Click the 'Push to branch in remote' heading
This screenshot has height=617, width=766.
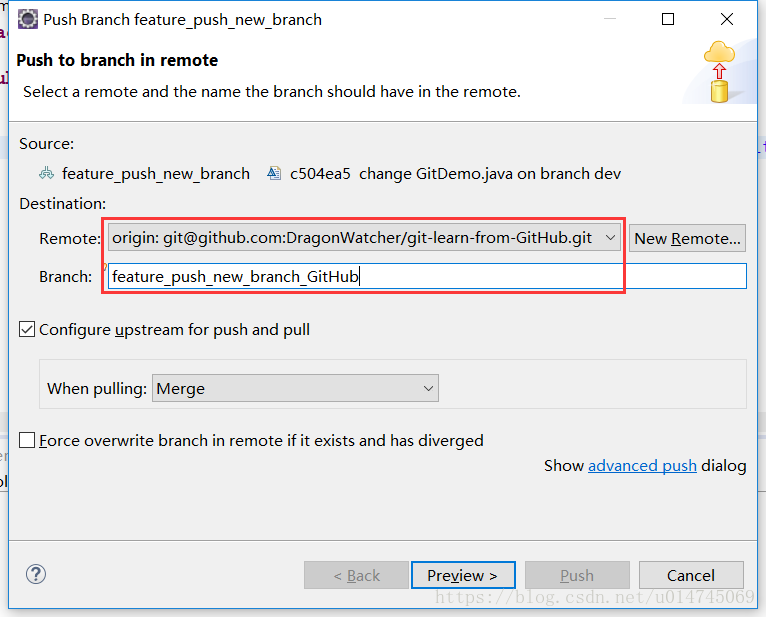tap(117, 60)
